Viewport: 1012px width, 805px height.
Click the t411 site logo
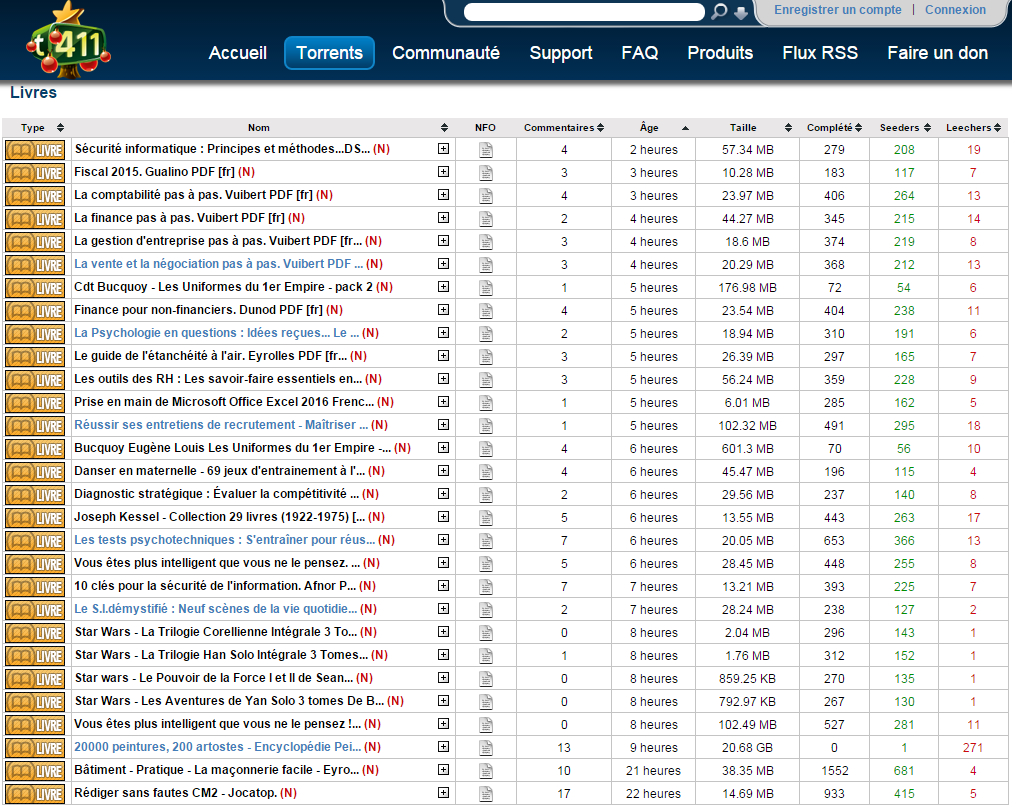[x=67, y=40]
